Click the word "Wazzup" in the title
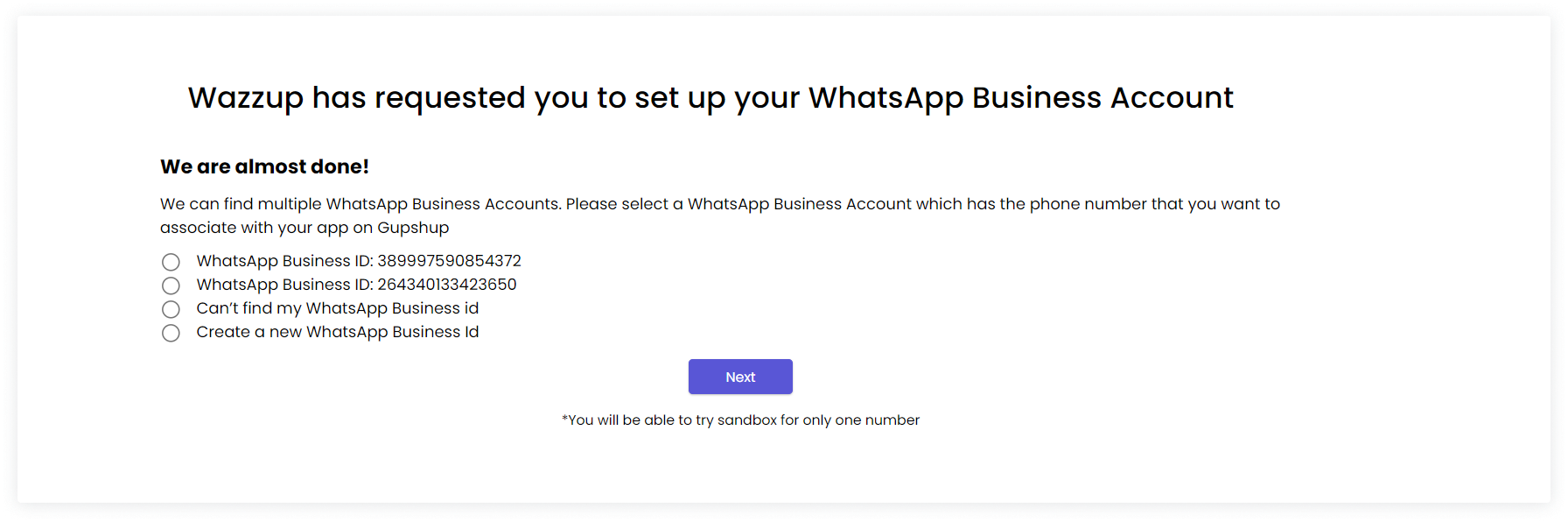 point(246,98)
